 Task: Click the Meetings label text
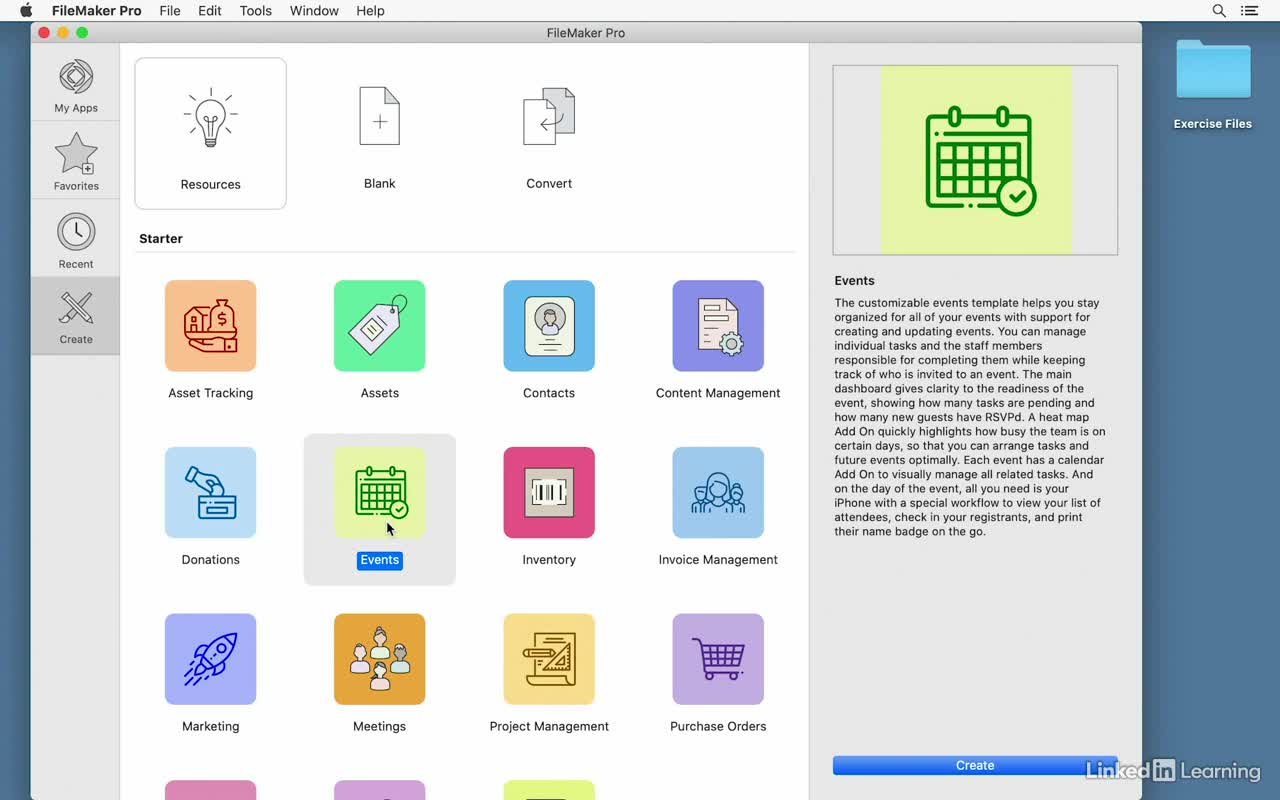point(380,726)
